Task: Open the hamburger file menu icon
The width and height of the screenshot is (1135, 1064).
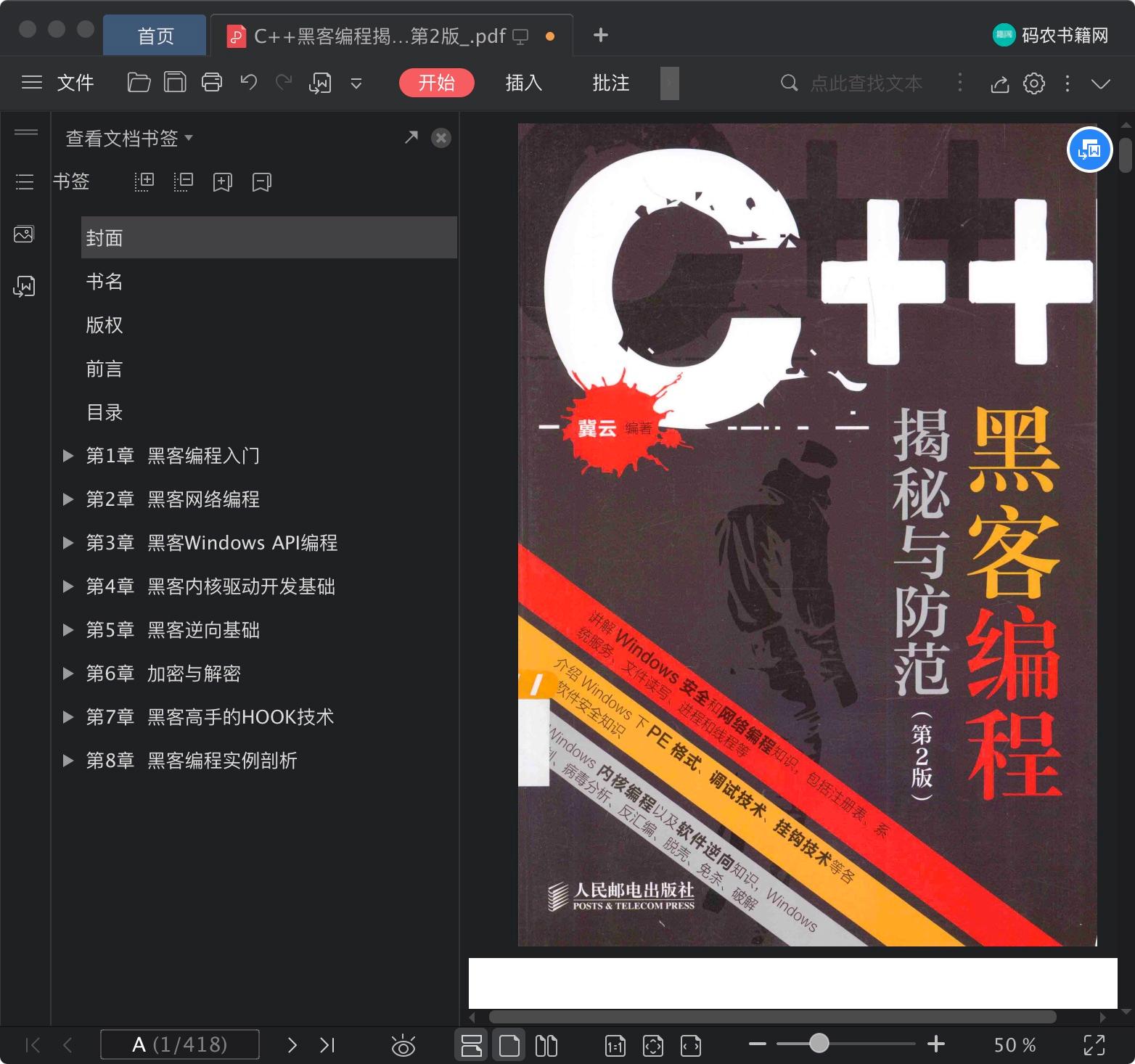Action: (32, 83)
